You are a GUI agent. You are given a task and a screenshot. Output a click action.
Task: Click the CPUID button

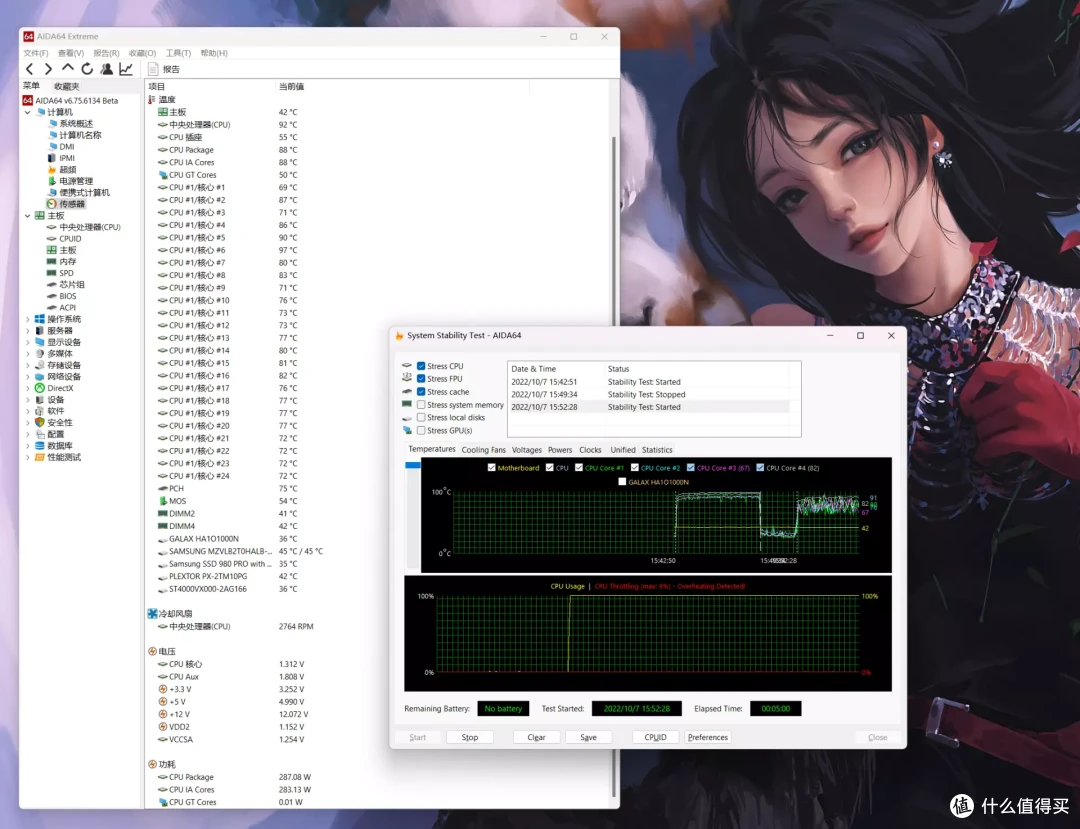click(x=656, y=737)
